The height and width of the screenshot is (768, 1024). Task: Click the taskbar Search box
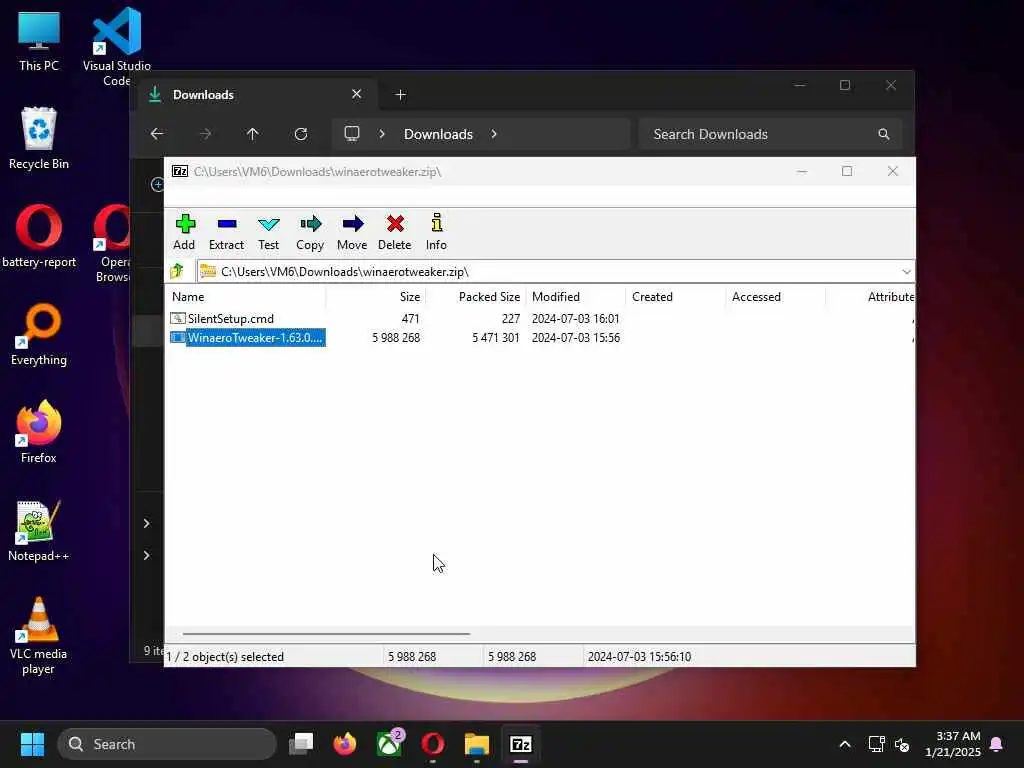point(167,744)
